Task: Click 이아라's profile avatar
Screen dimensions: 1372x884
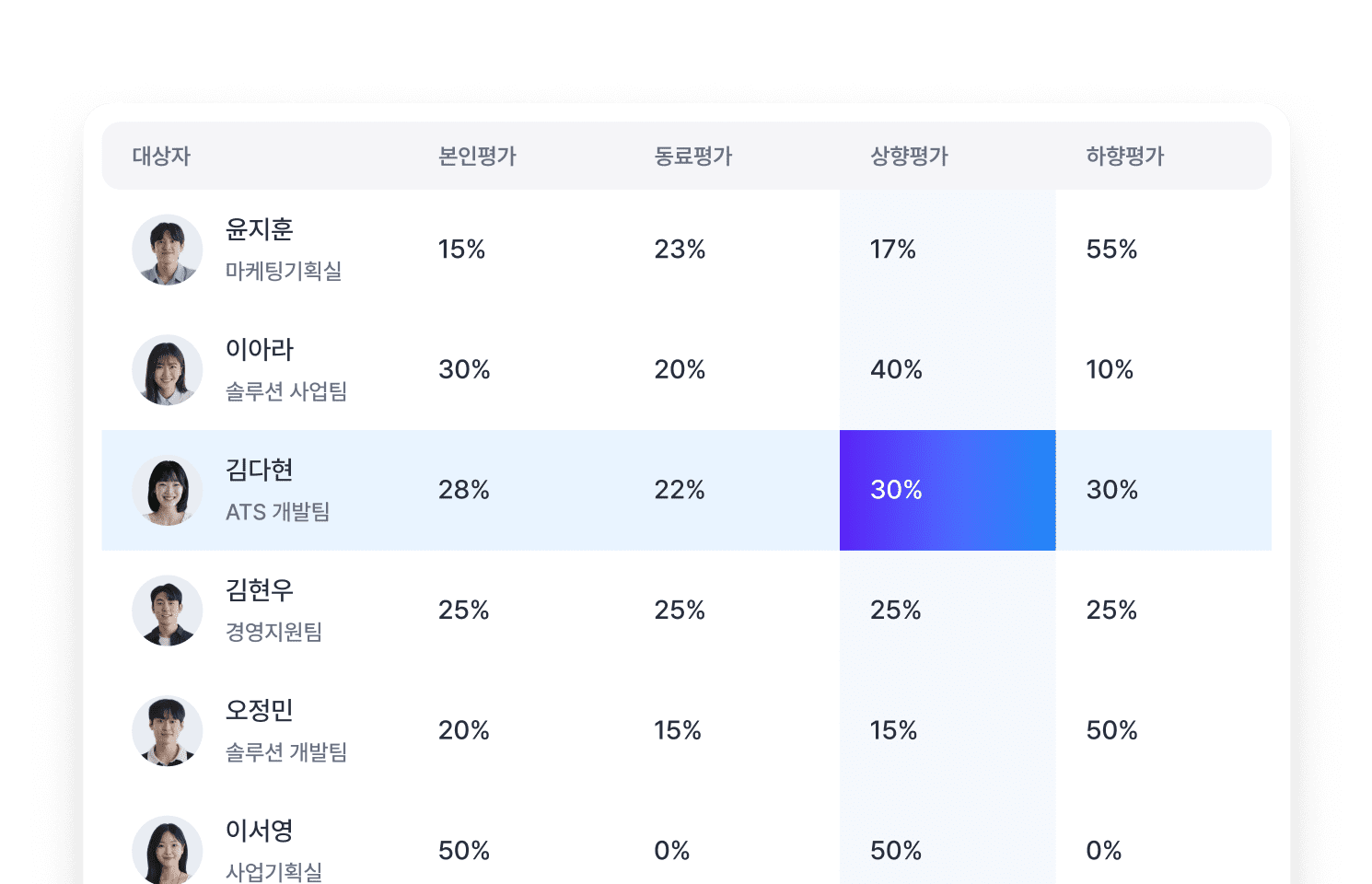Action: 168,370
